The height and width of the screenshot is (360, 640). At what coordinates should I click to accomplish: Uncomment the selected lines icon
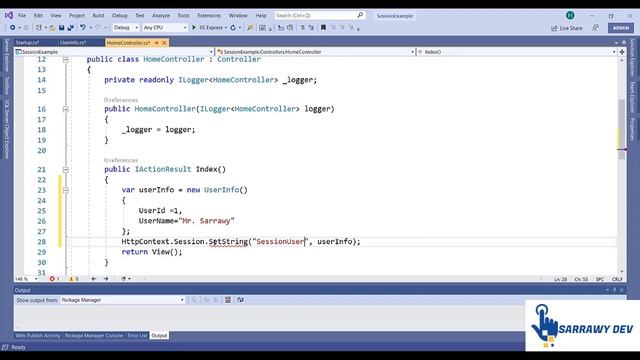click(x=311, y=27)
